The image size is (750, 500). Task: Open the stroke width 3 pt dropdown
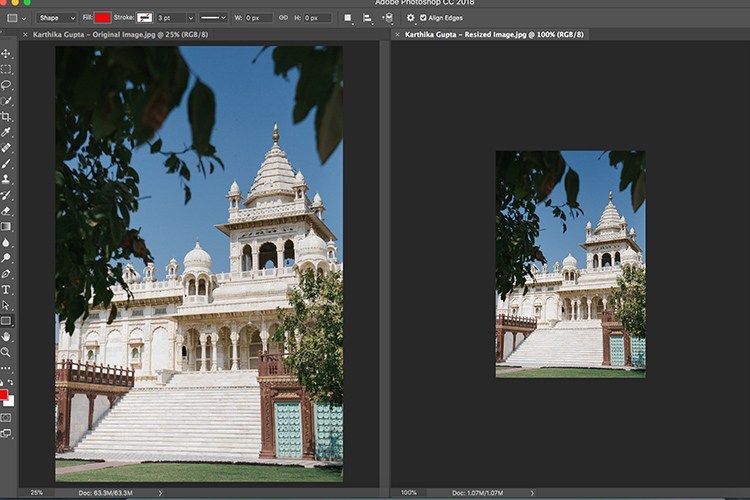pyautogui.click(x=176, y=18)
